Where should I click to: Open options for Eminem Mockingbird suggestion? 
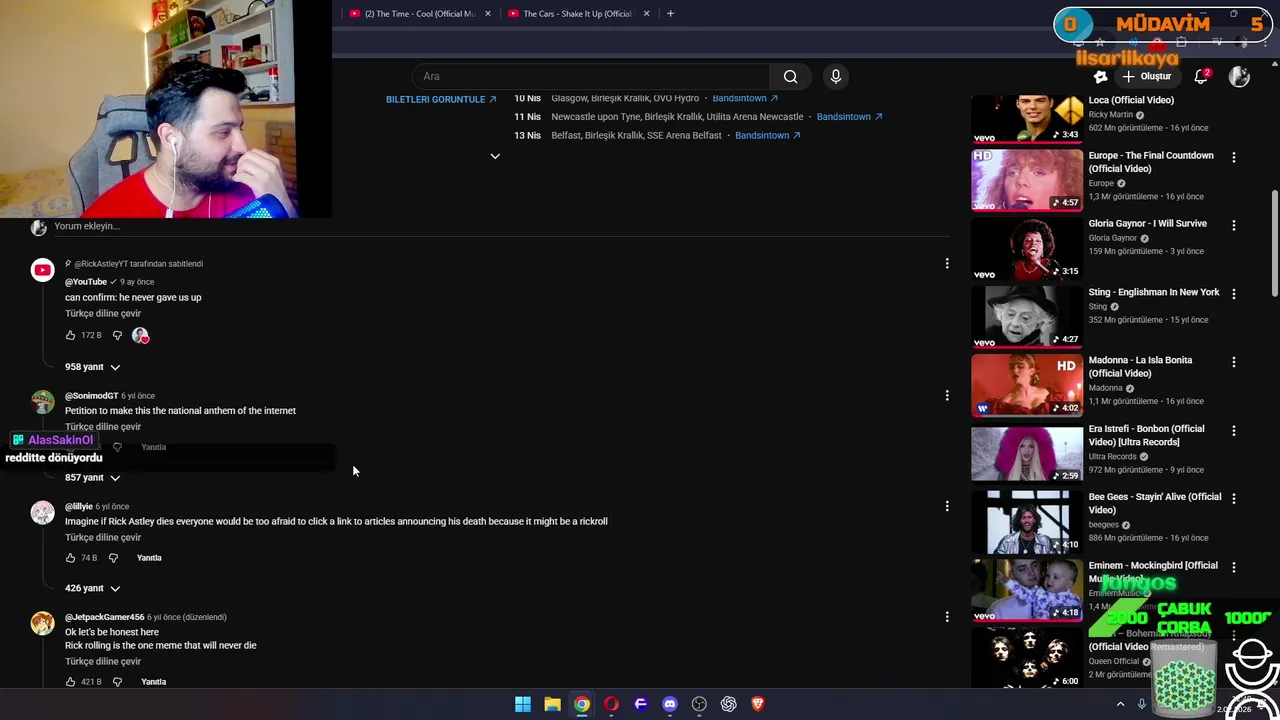point(1233,567)
